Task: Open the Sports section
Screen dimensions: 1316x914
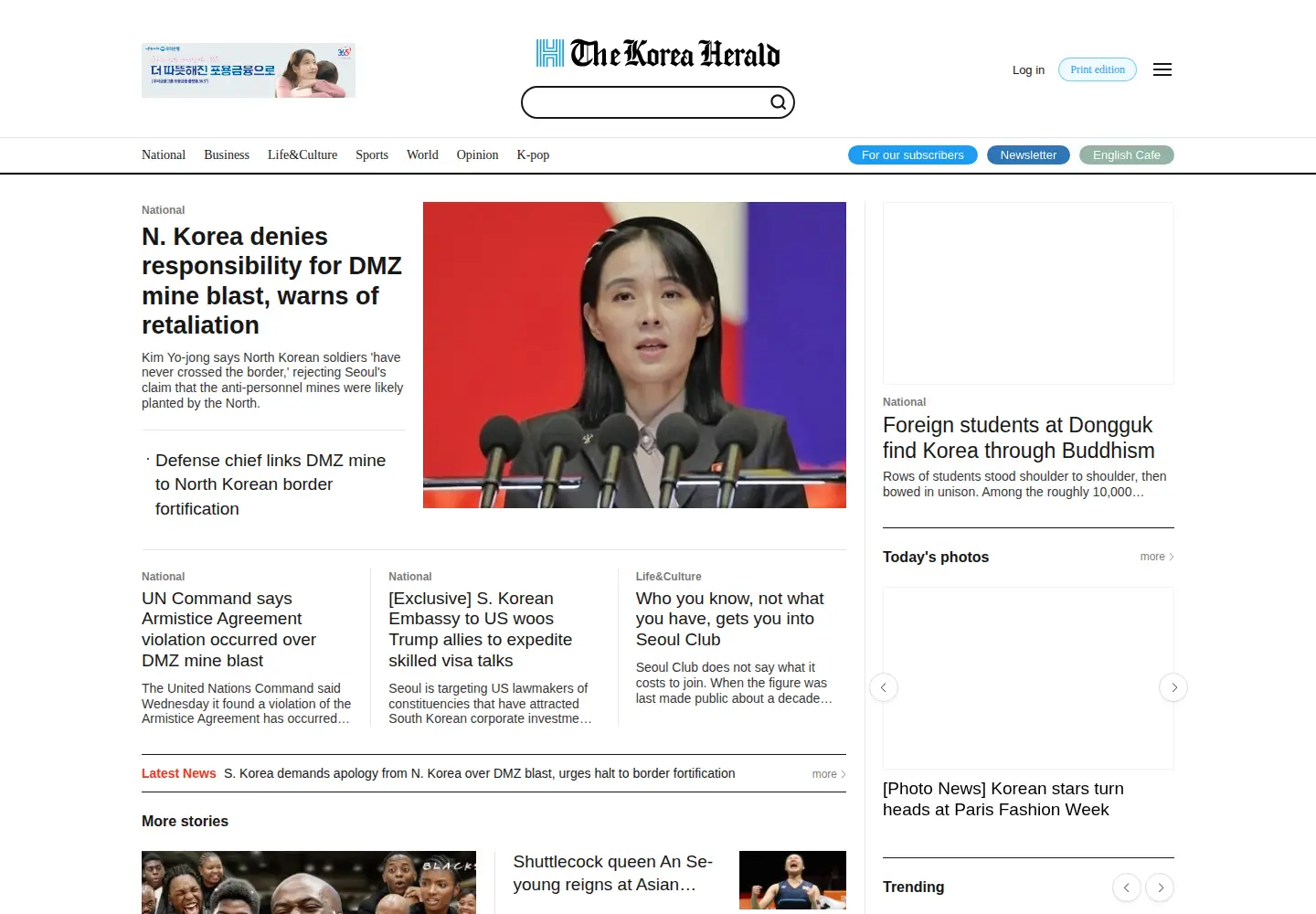Action: 372,154
